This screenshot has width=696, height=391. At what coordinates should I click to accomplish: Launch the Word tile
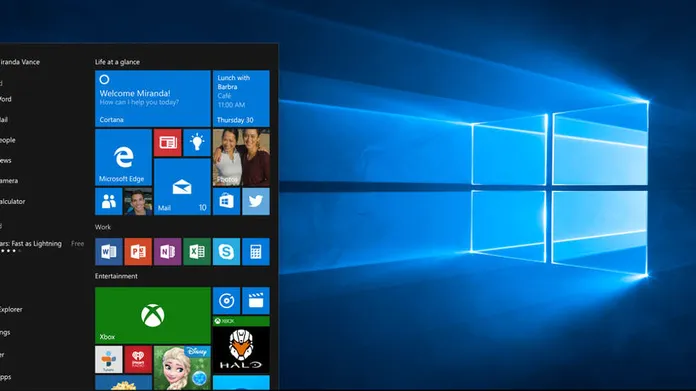(x=109, y=252)
